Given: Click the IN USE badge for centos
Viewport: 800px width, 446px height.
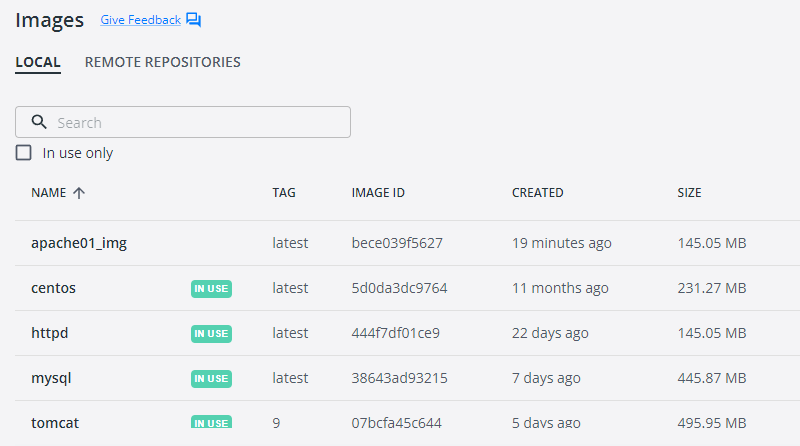Looking at the screenshot, I should click(211, 289).
